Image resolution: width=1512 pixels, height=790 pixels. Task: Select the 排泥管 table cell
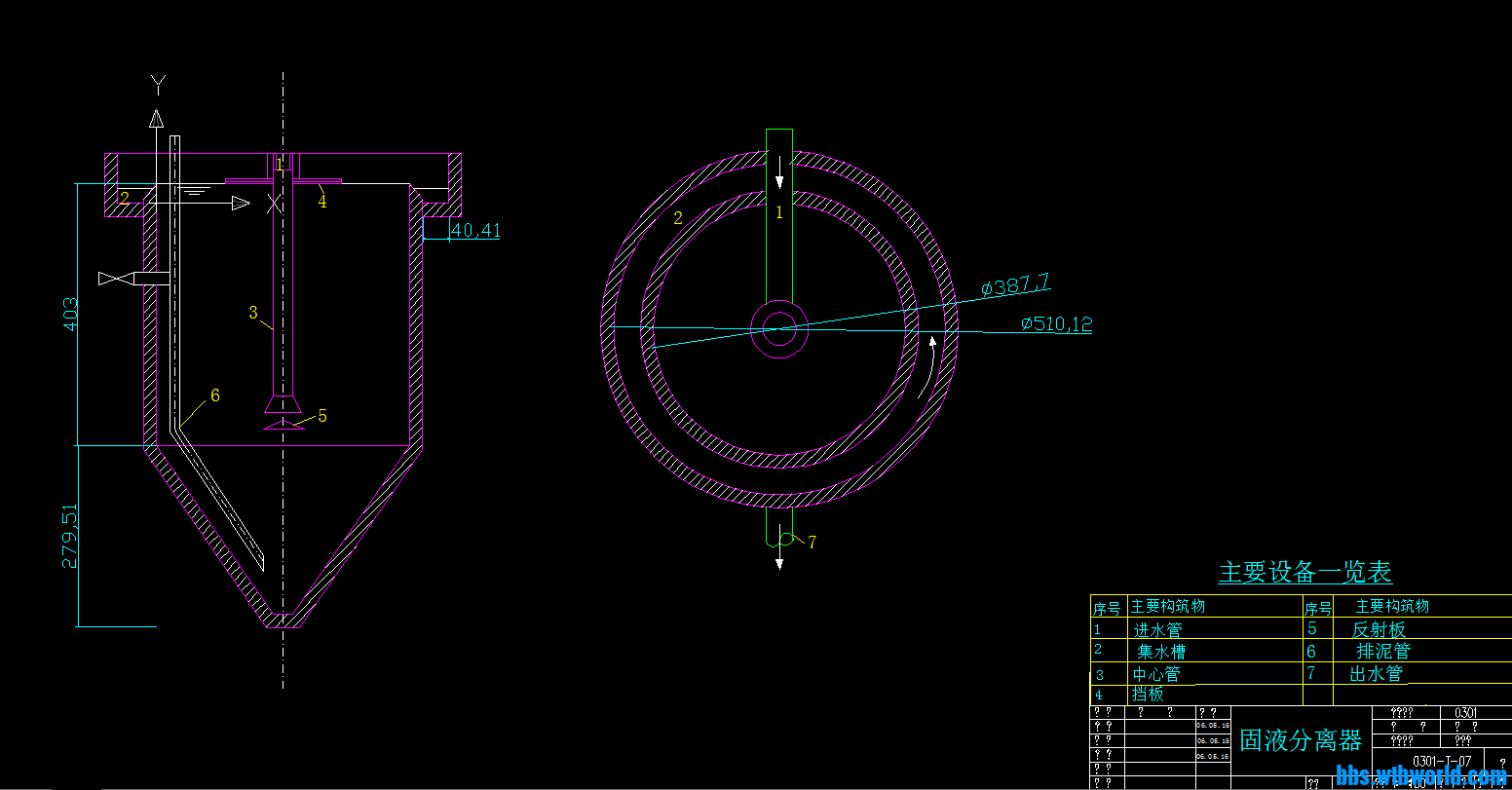pyautogui.click(x=1383, y=651)
